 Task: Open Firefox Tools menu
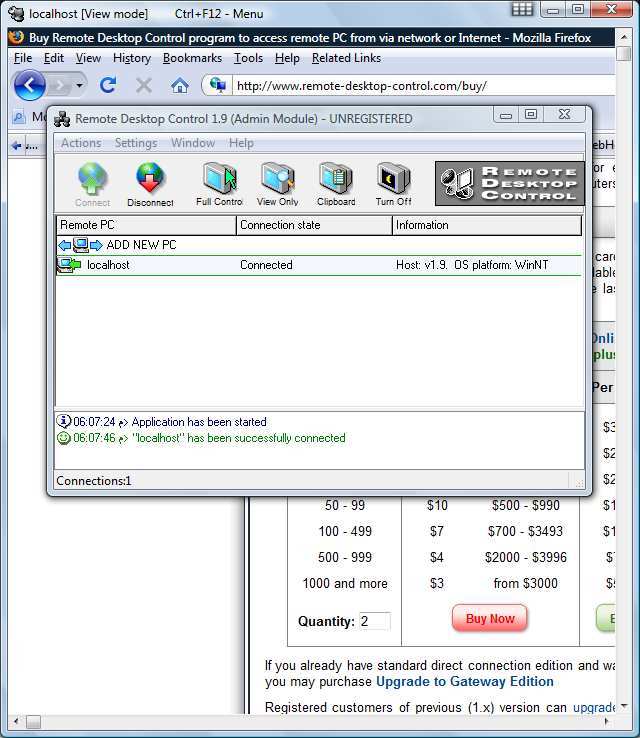[x=248, y=58]
